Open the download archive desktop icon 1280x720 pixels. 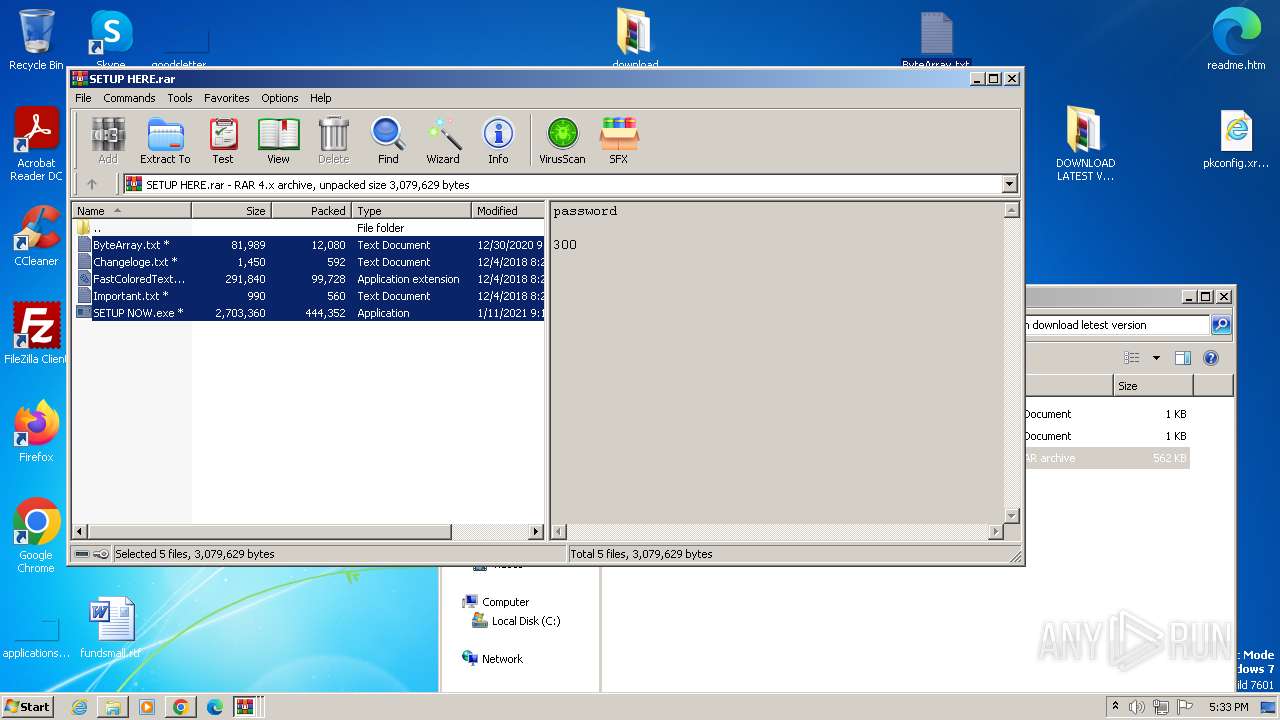tap(635, 38)
